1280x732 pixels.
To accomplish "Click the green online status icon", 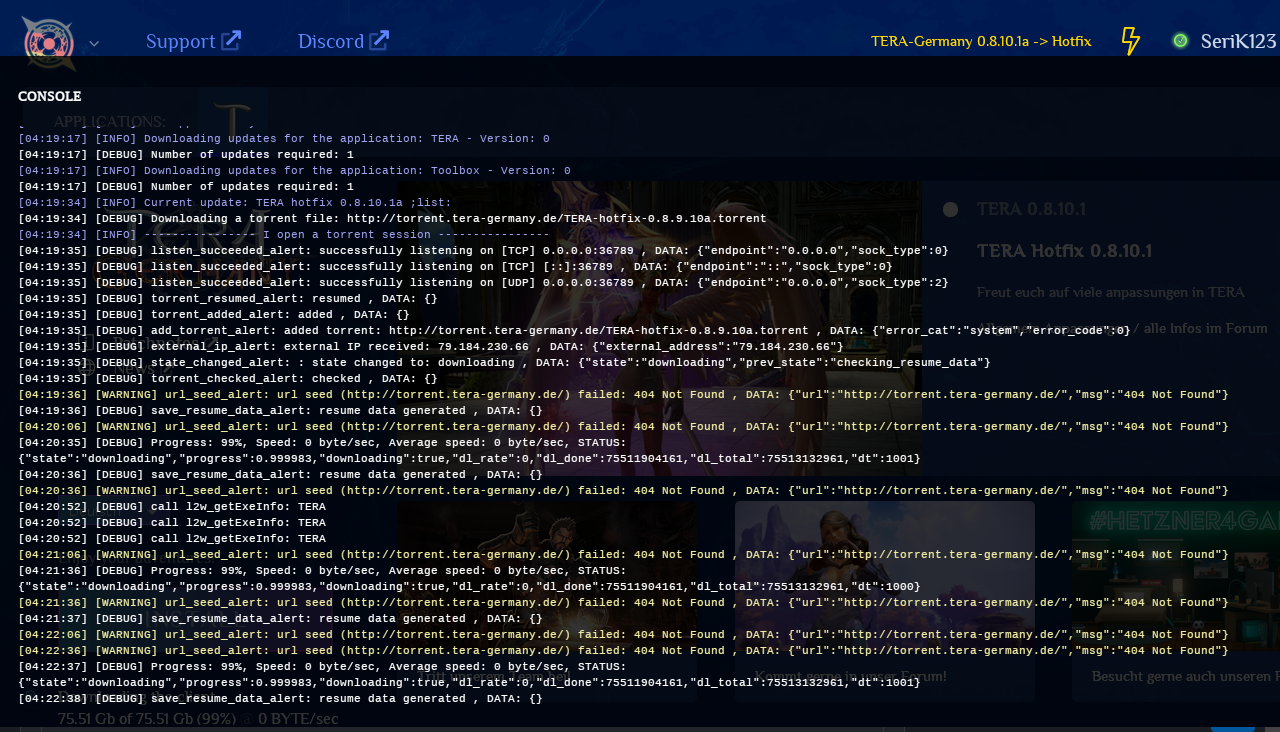I will [x=1180, y=41].
